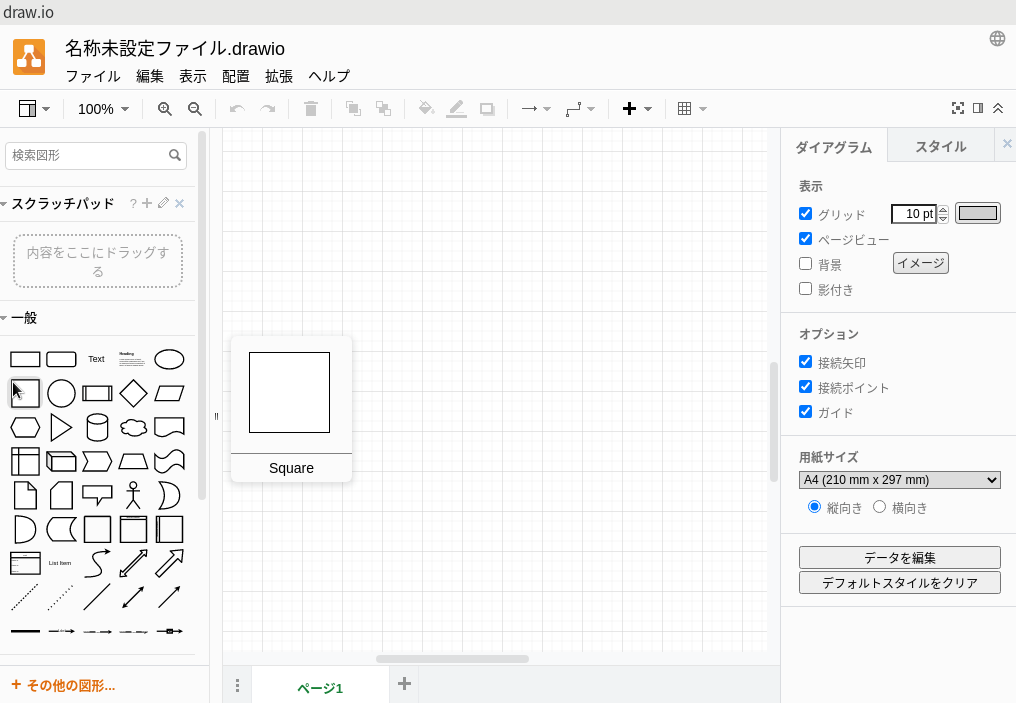1016x703 pixels.
Task: Open the ヘルプ menu
Action: coord(329,76)
